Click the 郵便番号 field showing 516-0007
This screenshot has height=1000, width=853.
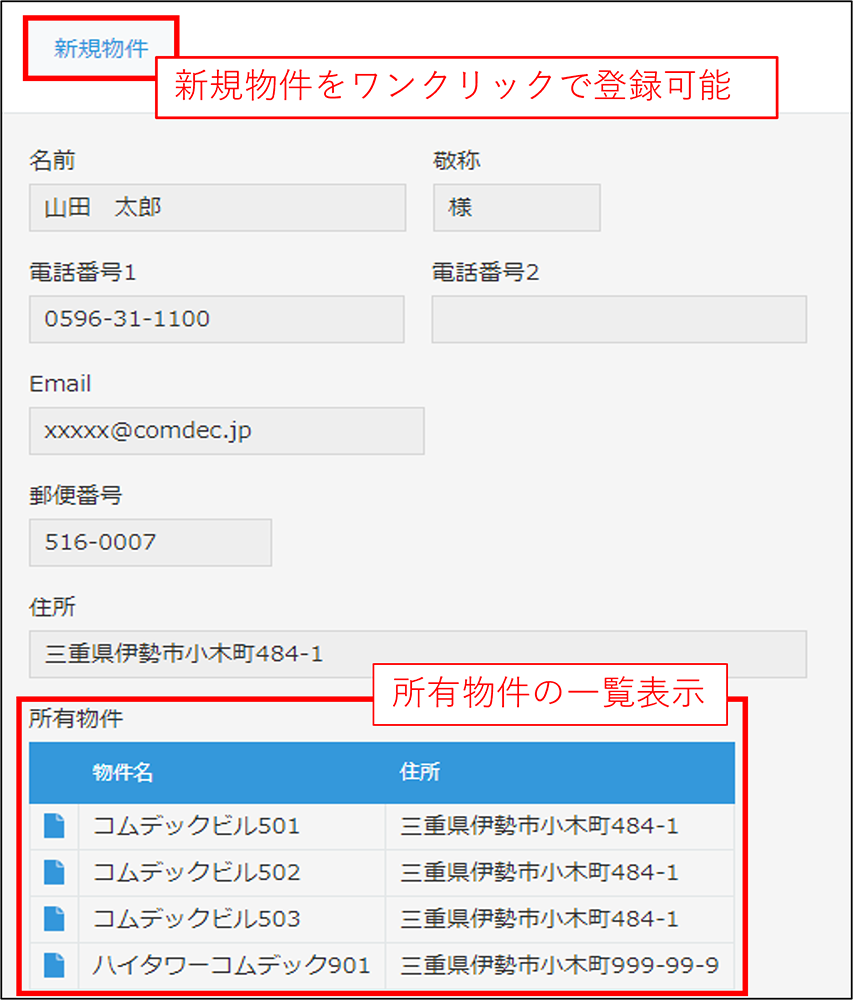150,543
